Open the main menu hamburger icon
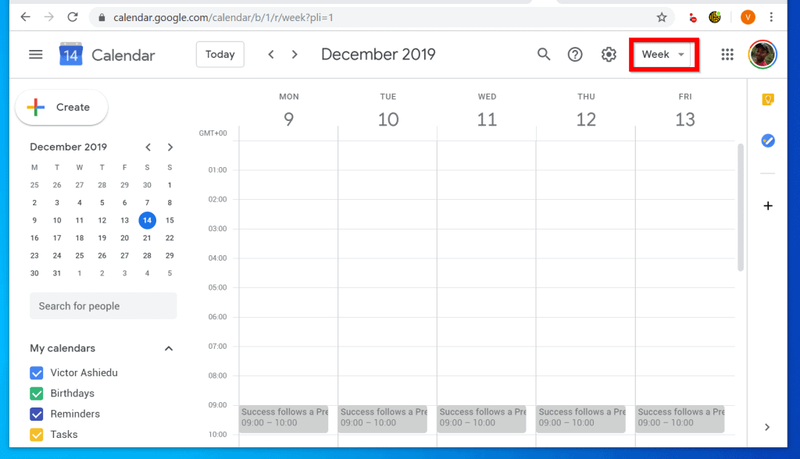800x459 pixels. tap(36, 55)
